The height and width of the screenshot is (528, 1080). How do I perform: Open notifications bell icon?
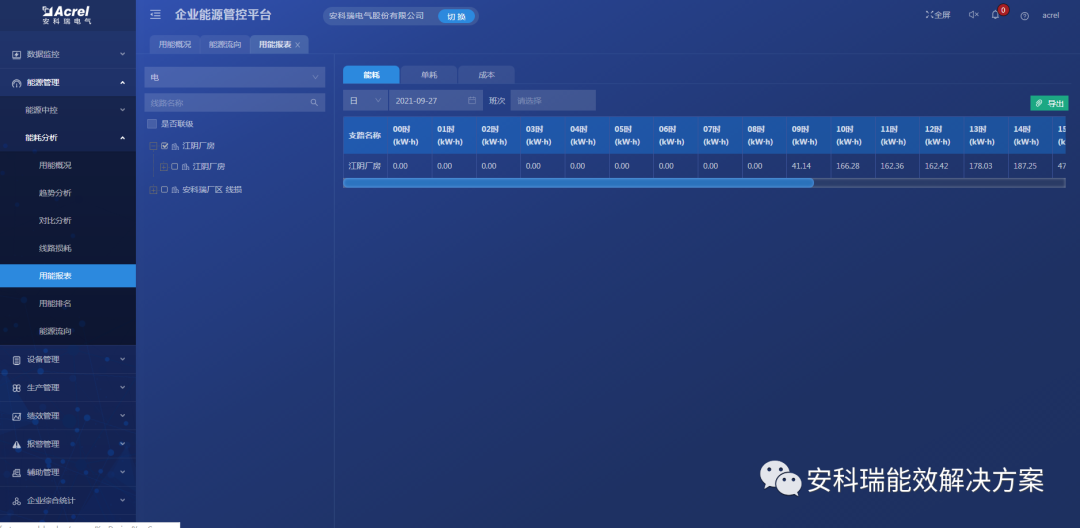click(995, 14)
